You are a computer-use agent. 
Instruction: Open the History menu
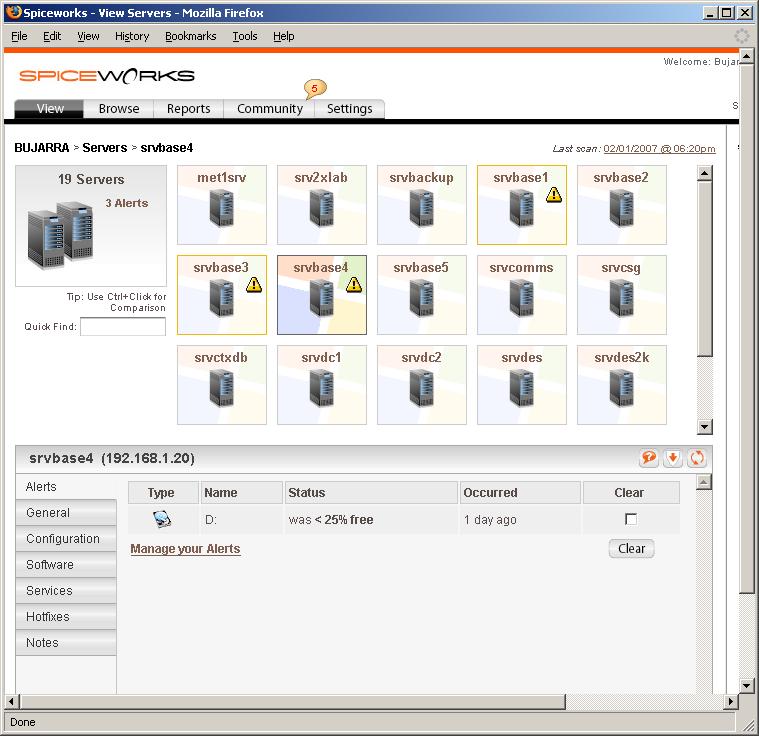(x=132, y=36)
